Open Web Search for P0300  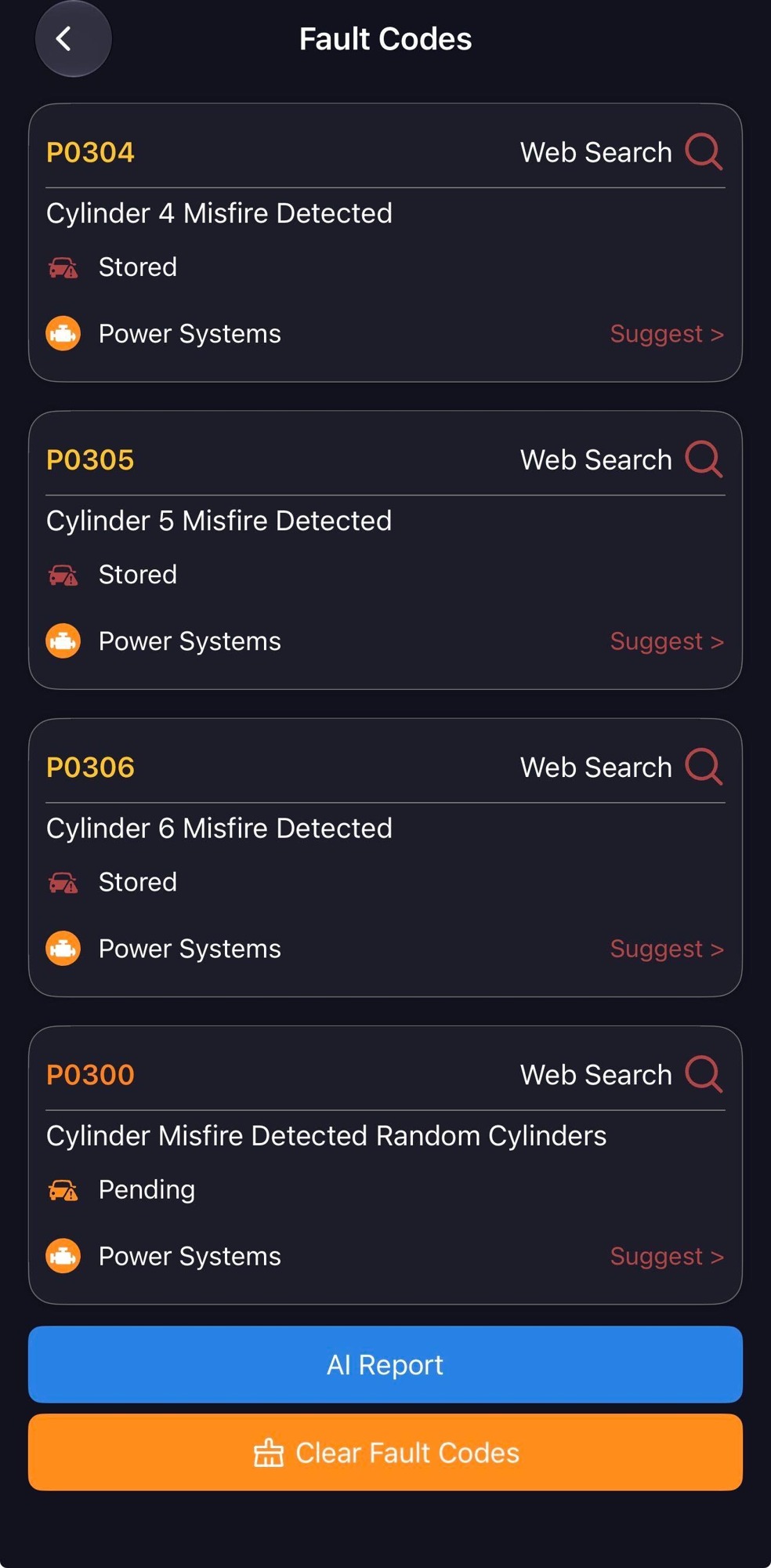pyautogui.click(x=596, y=1074)
